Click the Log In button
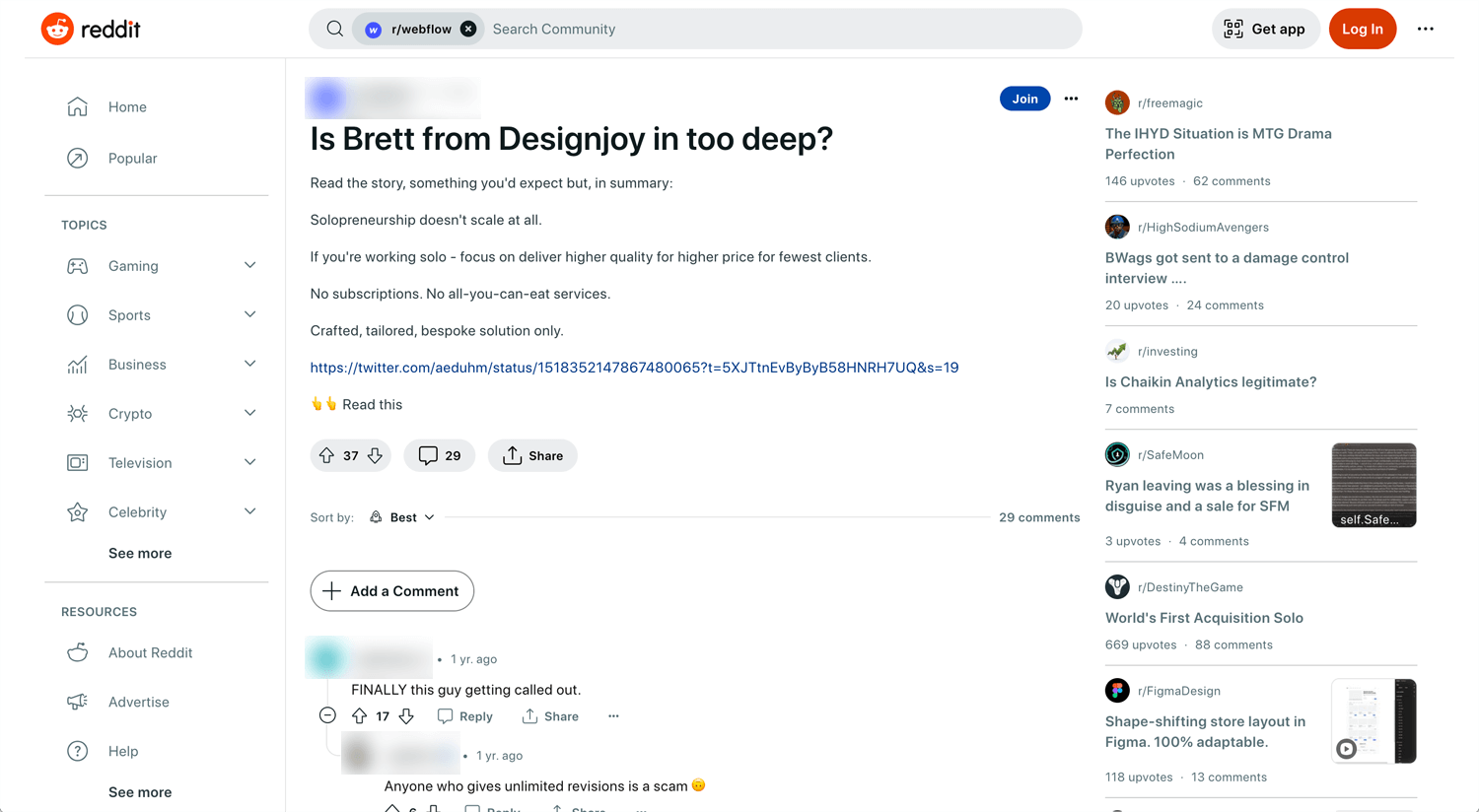The height and width of the screenshot is (812, 1479). (x=1362, y=29)
